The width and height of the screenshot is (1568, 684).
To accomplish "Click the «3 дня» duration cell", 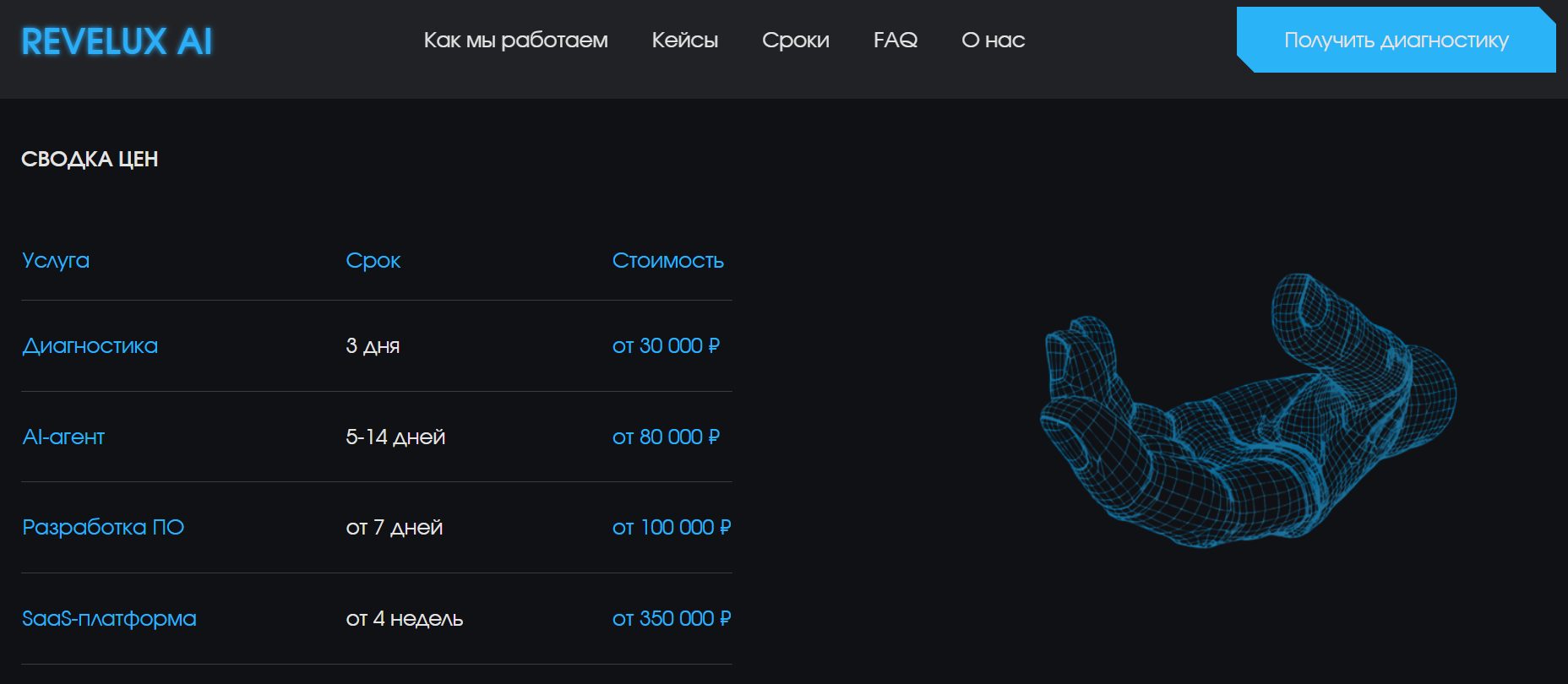I will coord(373,345).
